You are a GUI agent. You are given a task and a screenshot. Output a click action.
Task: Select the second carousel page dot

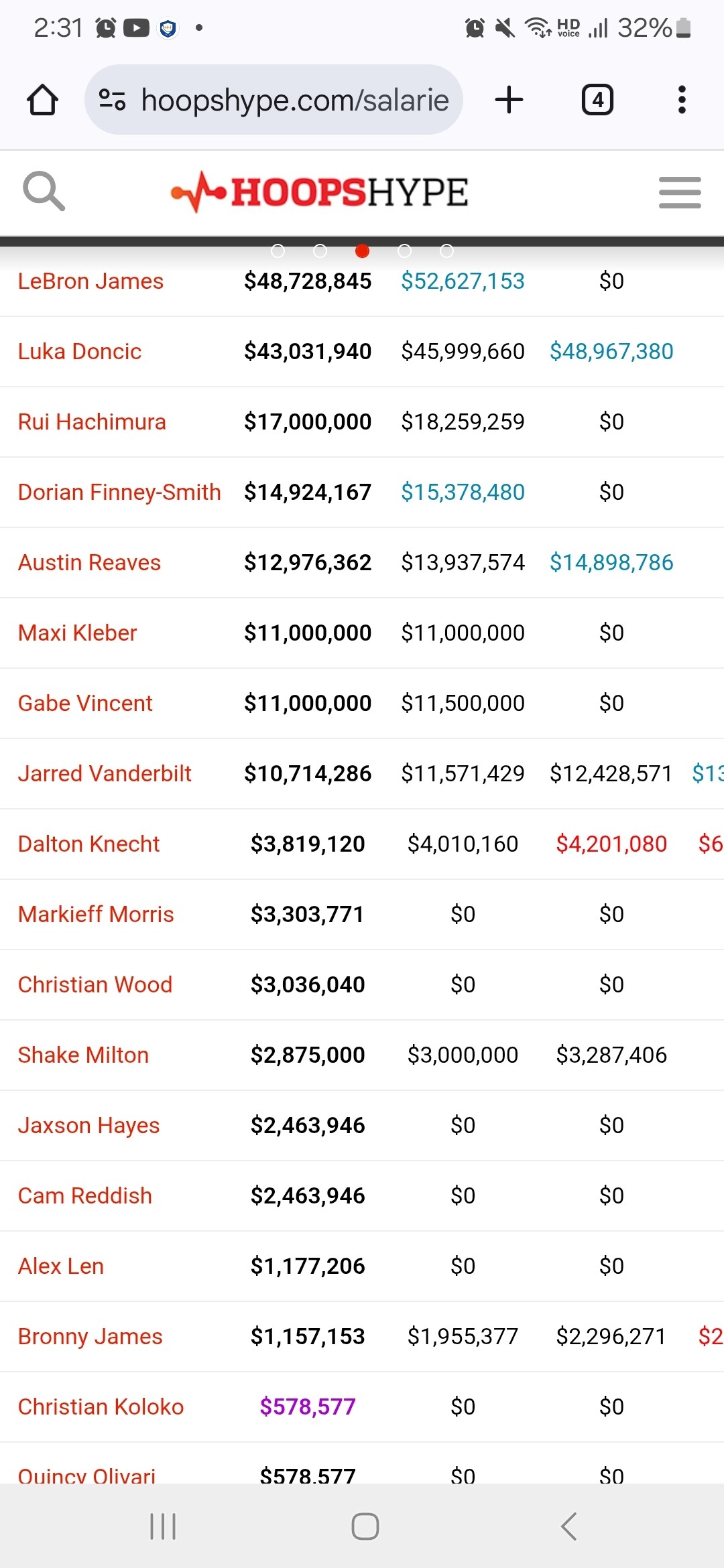tap(320, 251)
